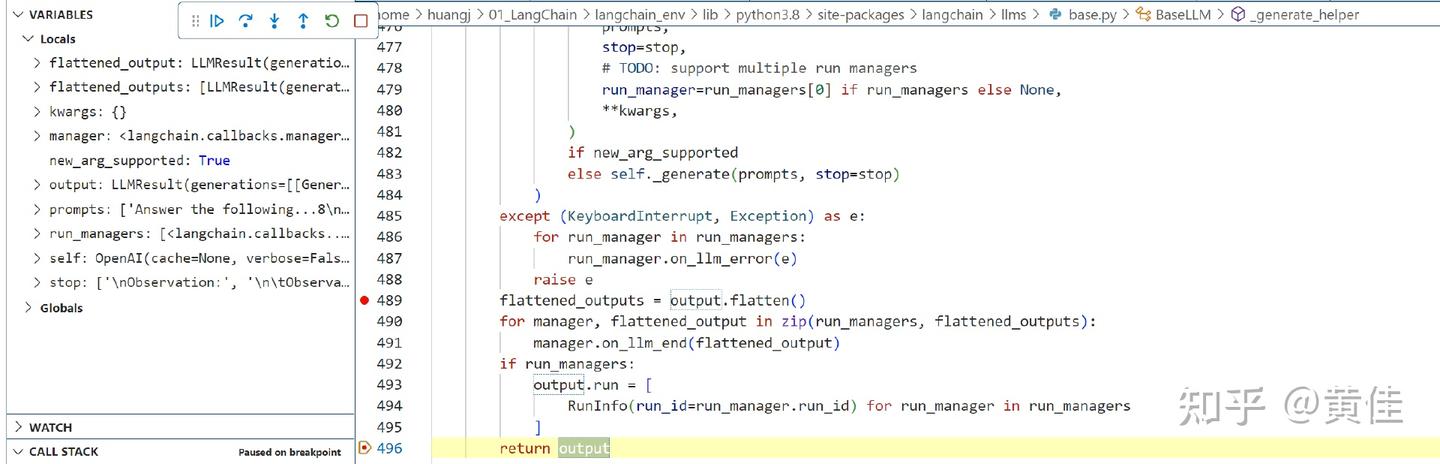This screenshot has height=464, width=1440.
Task: Open the site-packages breadcrumb folder
Action: pyautogui.click(x=861, y=15)
